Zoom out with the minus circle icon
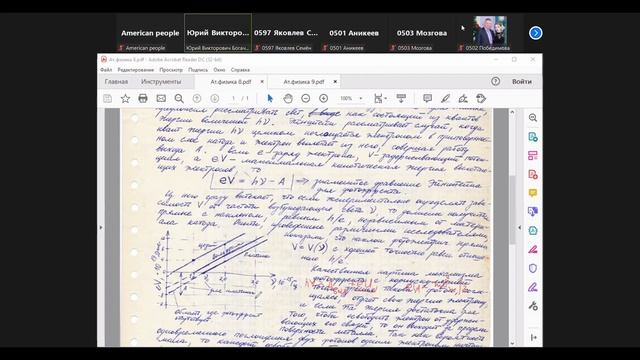 (305, 98)
